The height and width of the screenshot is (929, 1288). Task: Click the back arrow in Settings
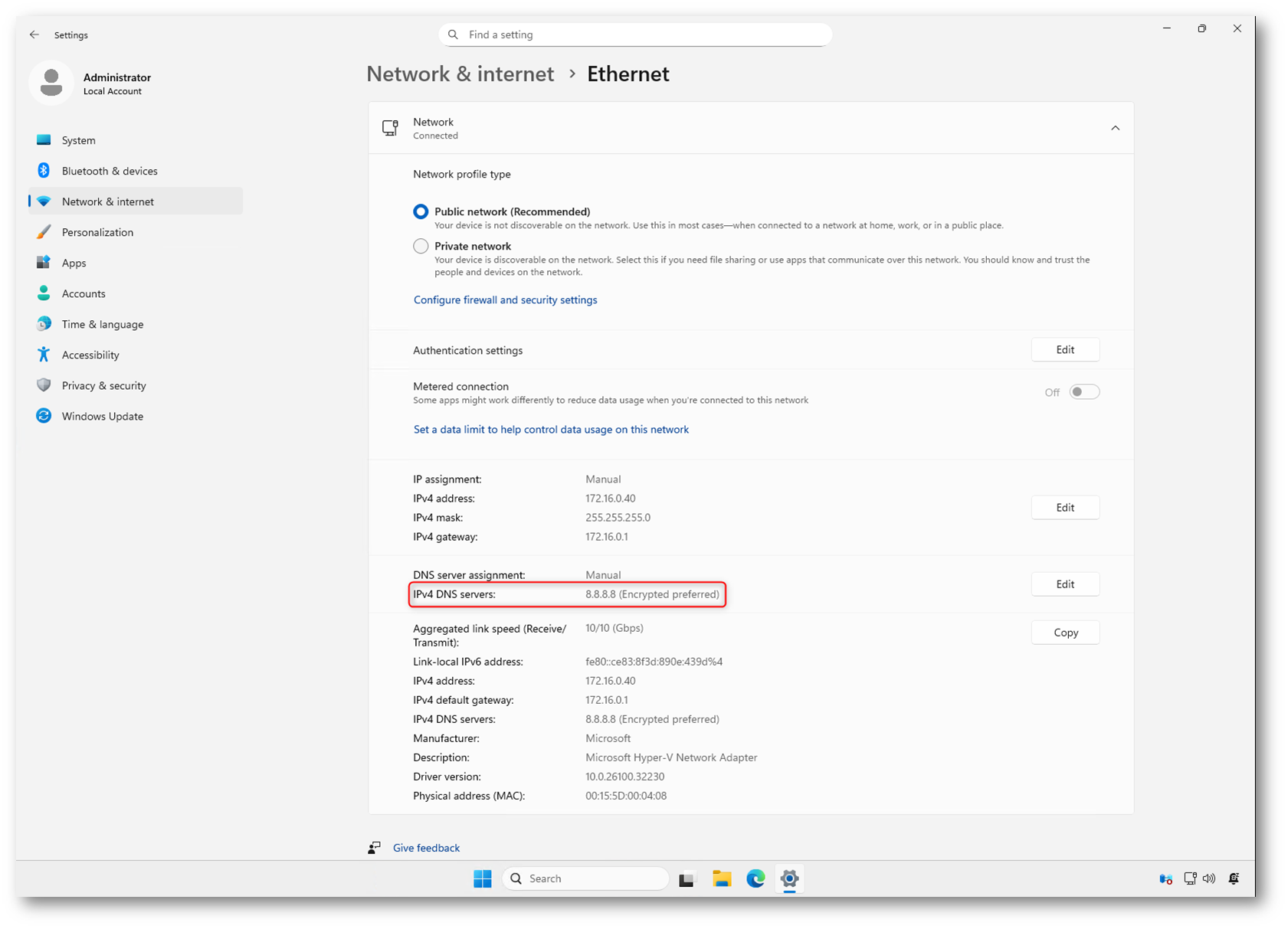34,35
